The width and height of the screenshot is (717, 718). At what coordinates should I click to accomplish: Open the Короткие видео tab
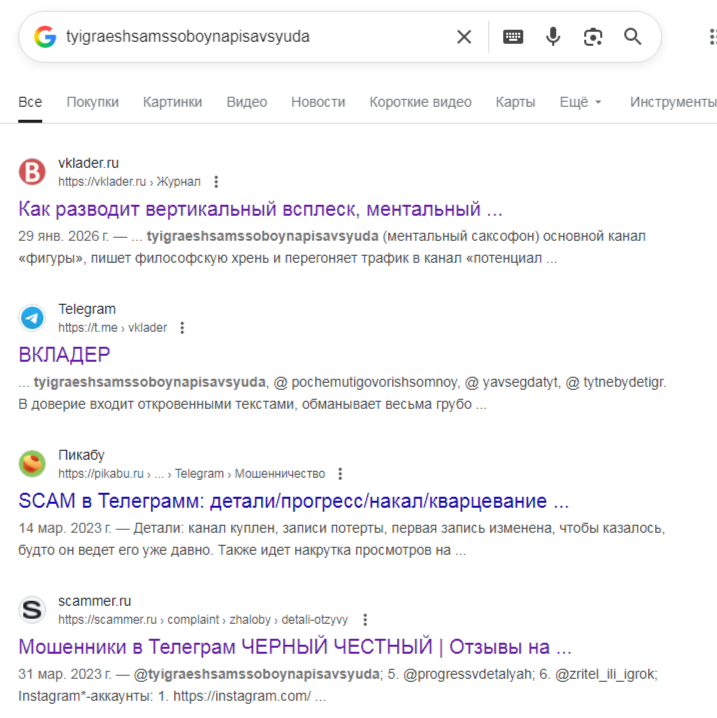click(x=420, y=102)
